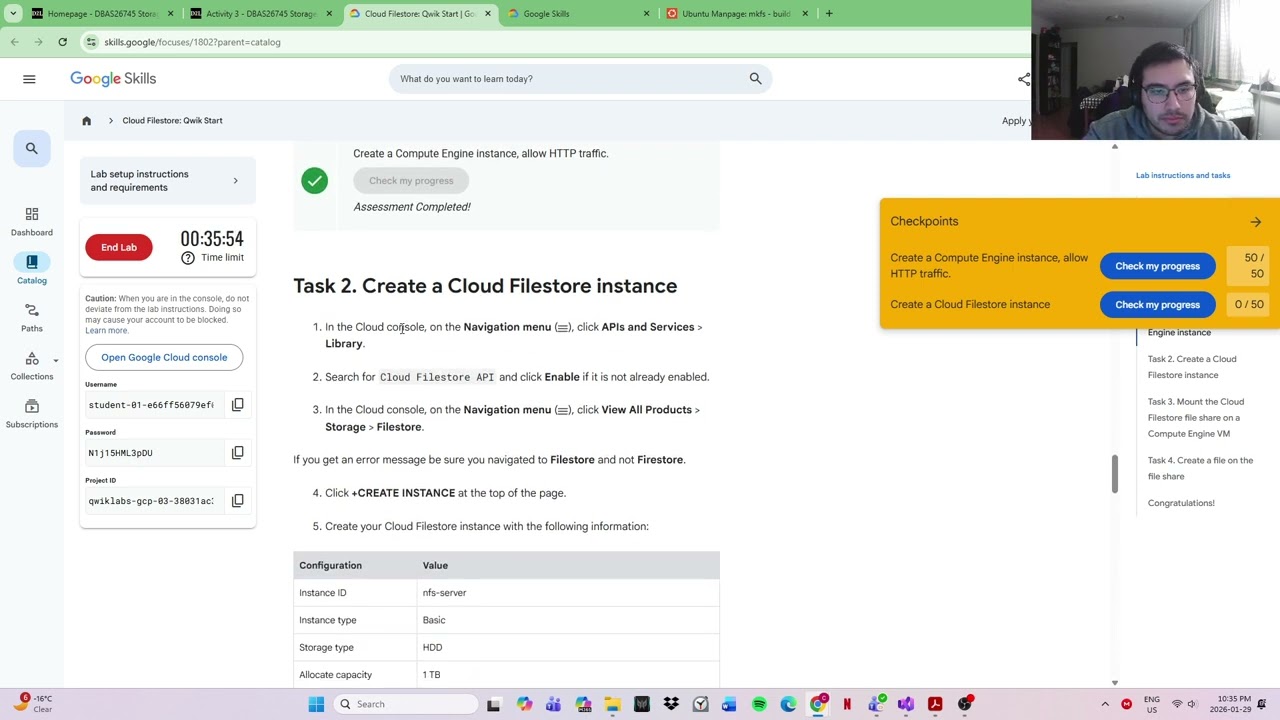Open the browser tab search dropdown
Screen dimensions: 1280x720
[x=12, y=14]
